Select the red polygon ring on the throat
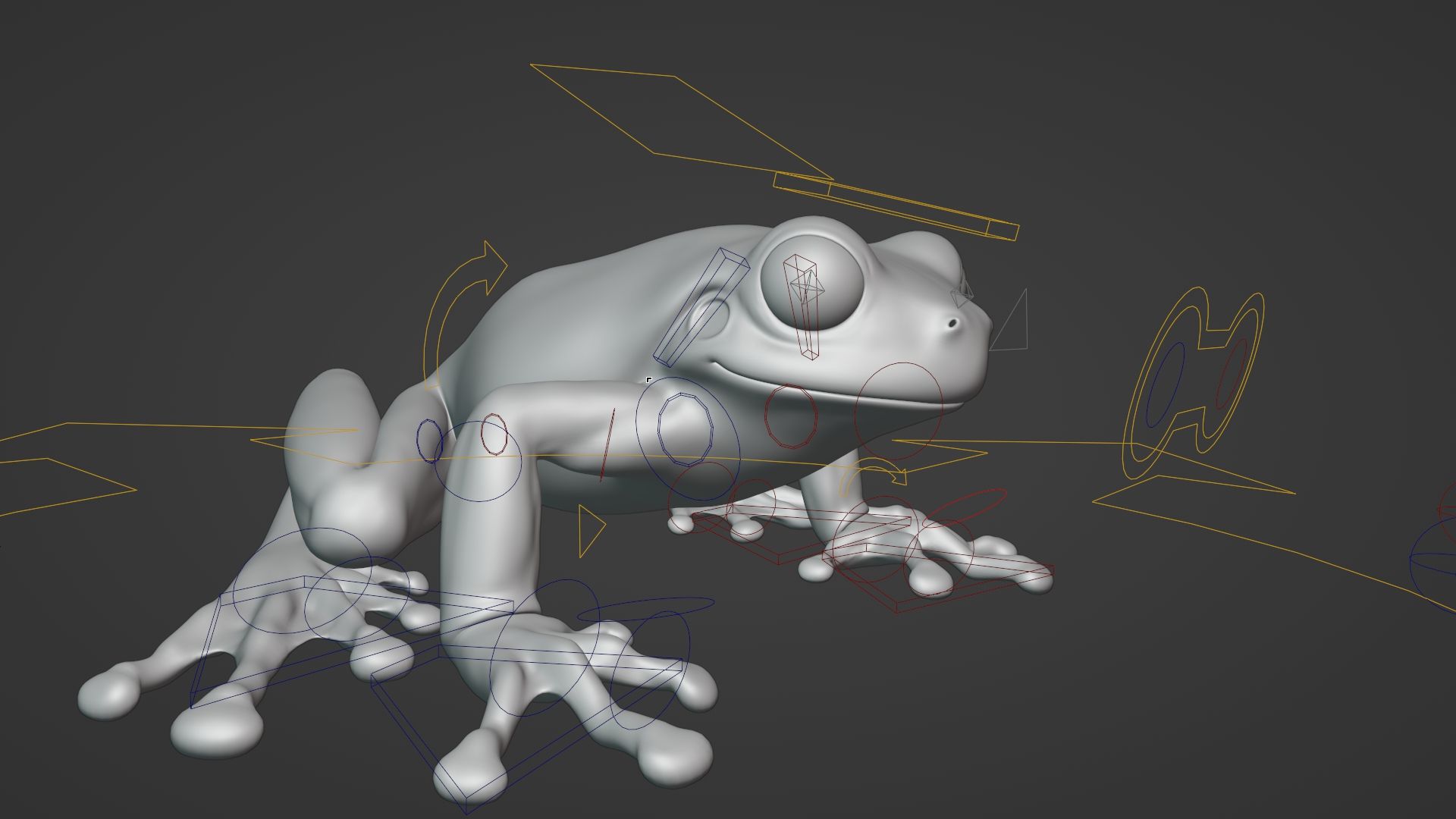 pos(767,416)
